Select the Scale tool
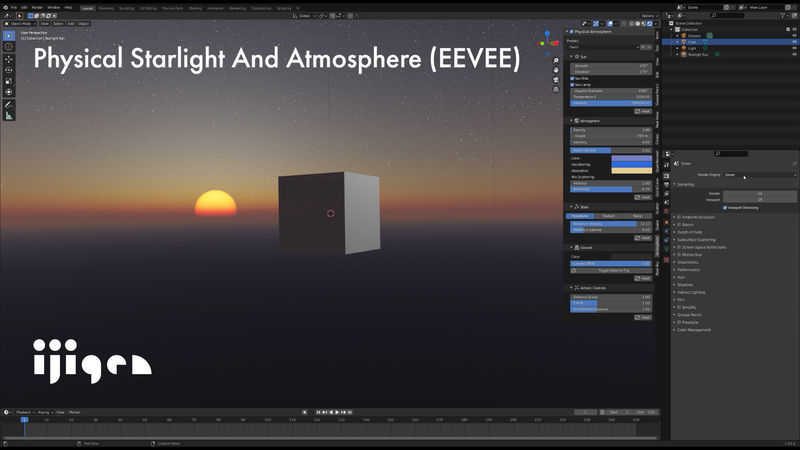Viewport: 800px width, 450px height. (9, 81)
